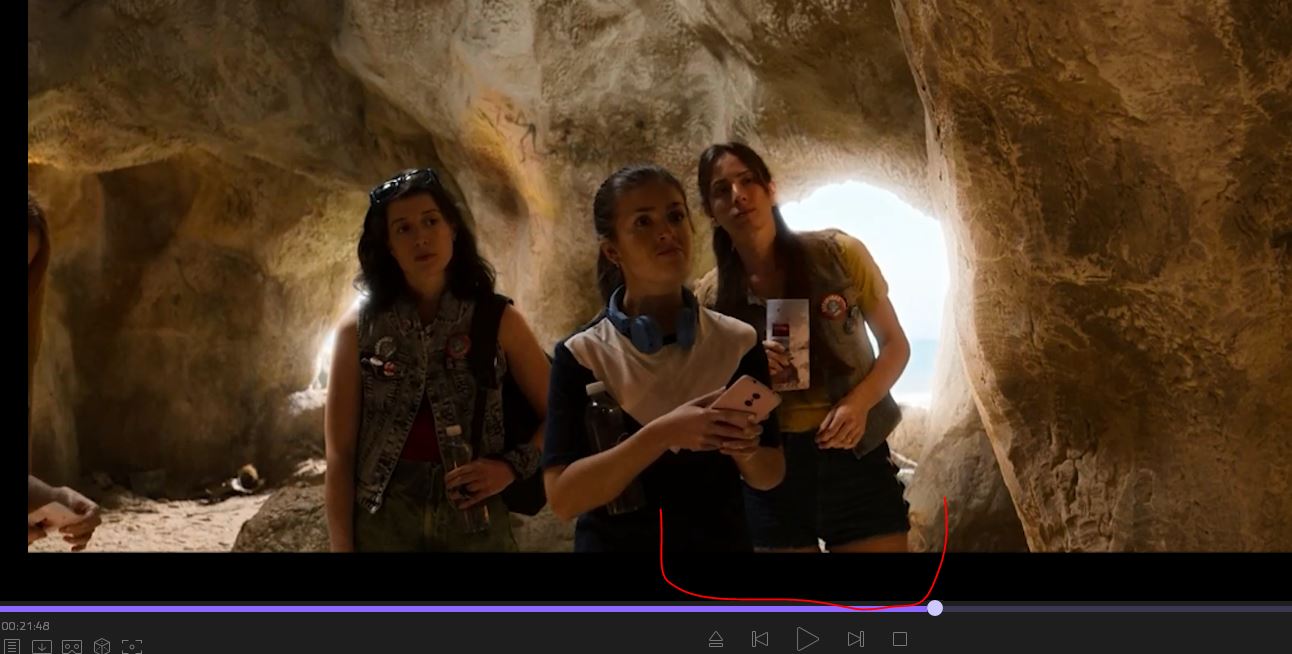Skip to the previous track
This screenshot has height=654, width=1292.
760,639
